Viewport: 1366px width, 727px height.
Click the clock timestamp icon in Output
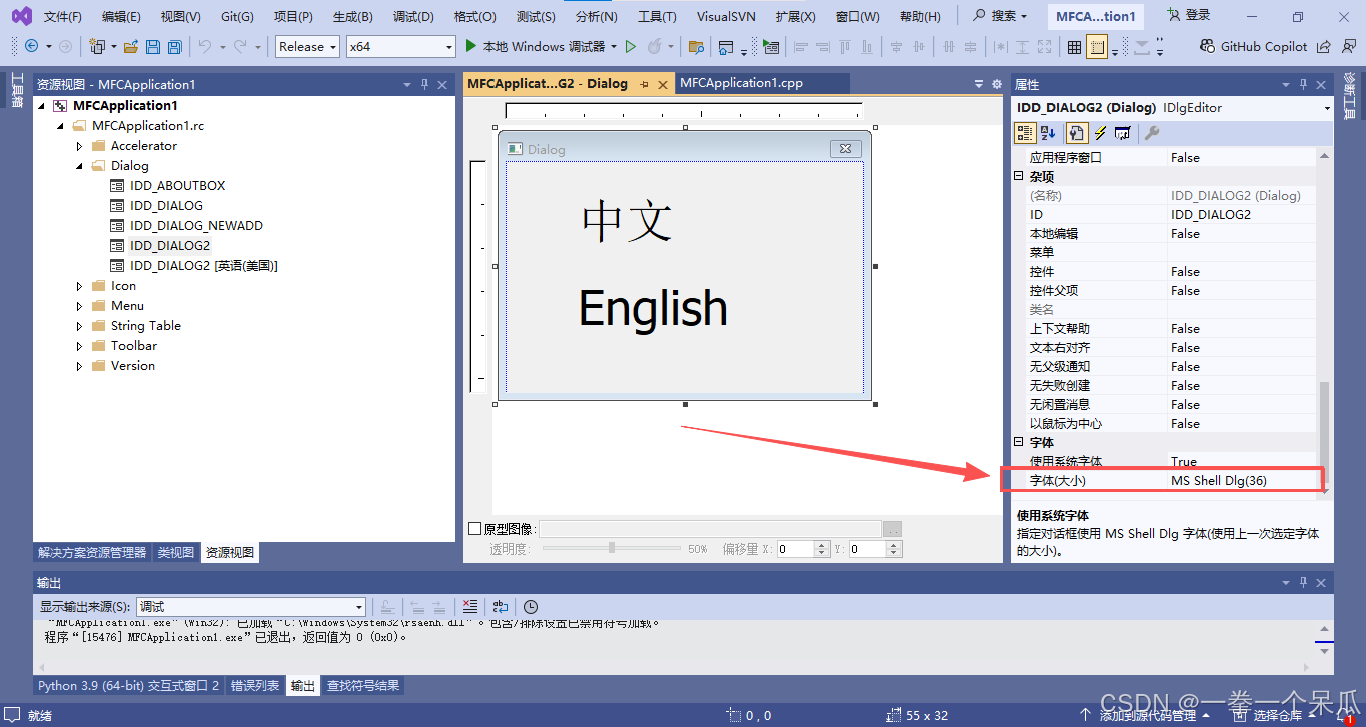531,606
